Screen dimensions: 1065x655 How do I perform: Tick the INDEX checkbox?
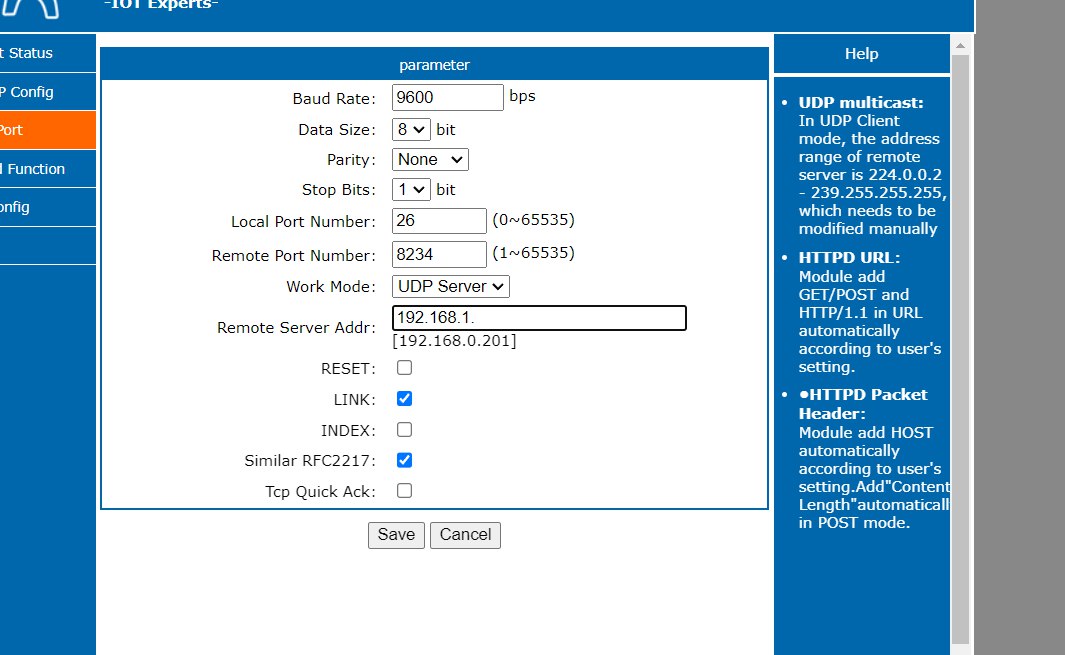pyautogui.click(x=404, y=429)
